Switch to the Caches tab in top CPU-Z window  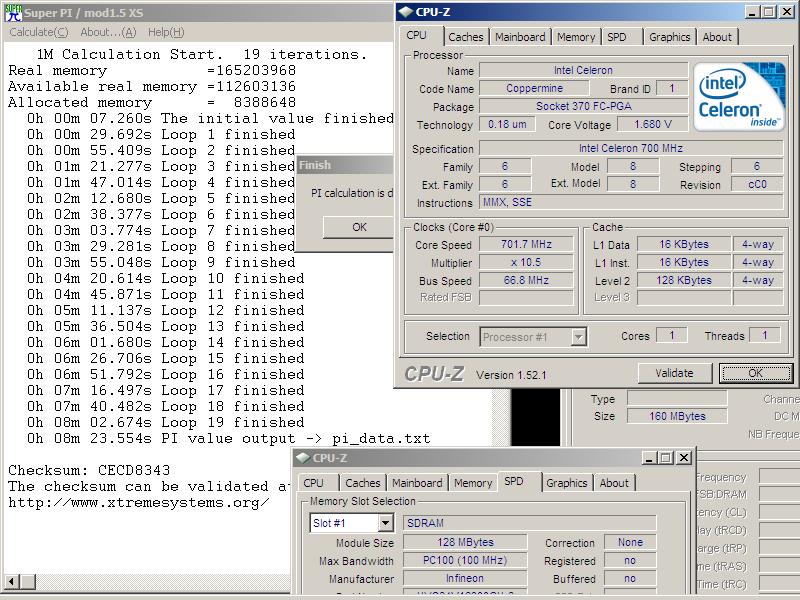point(465,37)
